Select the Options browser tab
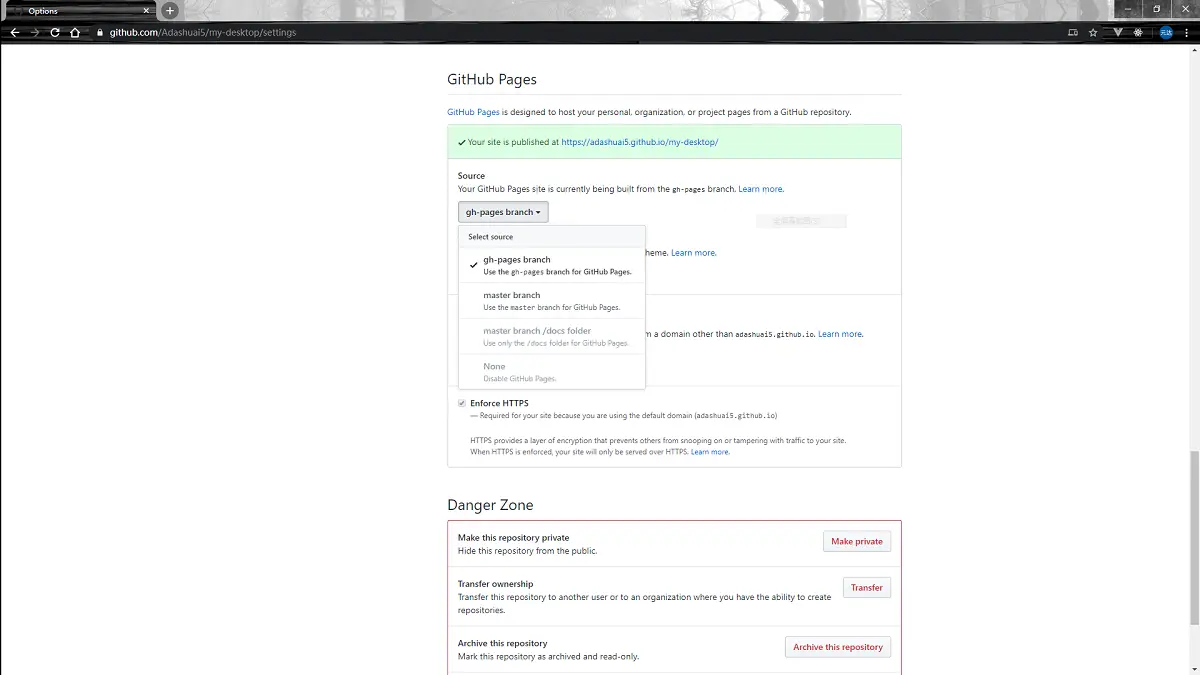1200x675 pixels. [x=80, y=11]
